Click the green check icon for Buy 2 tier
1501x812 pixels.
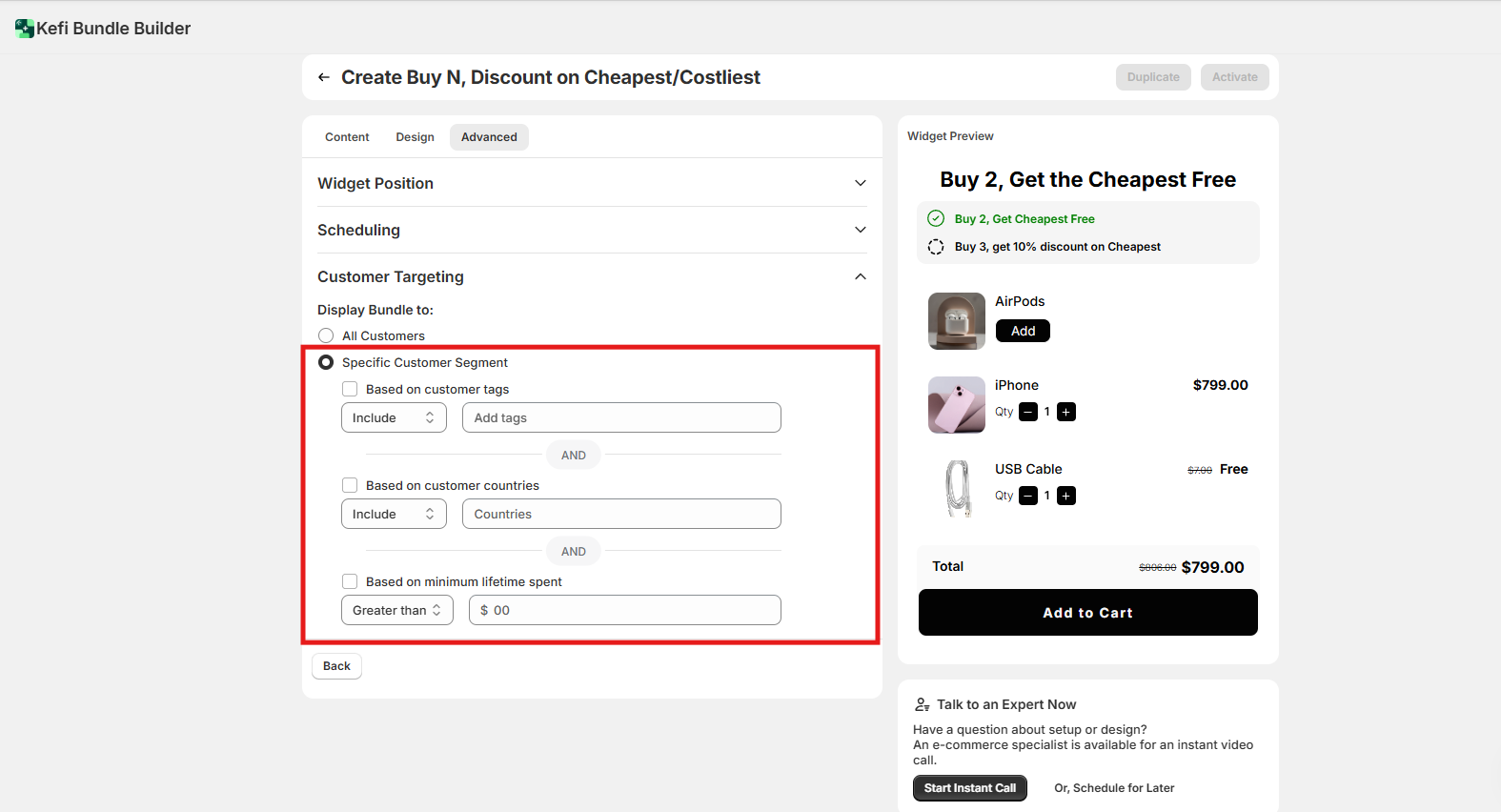(936, 218)
